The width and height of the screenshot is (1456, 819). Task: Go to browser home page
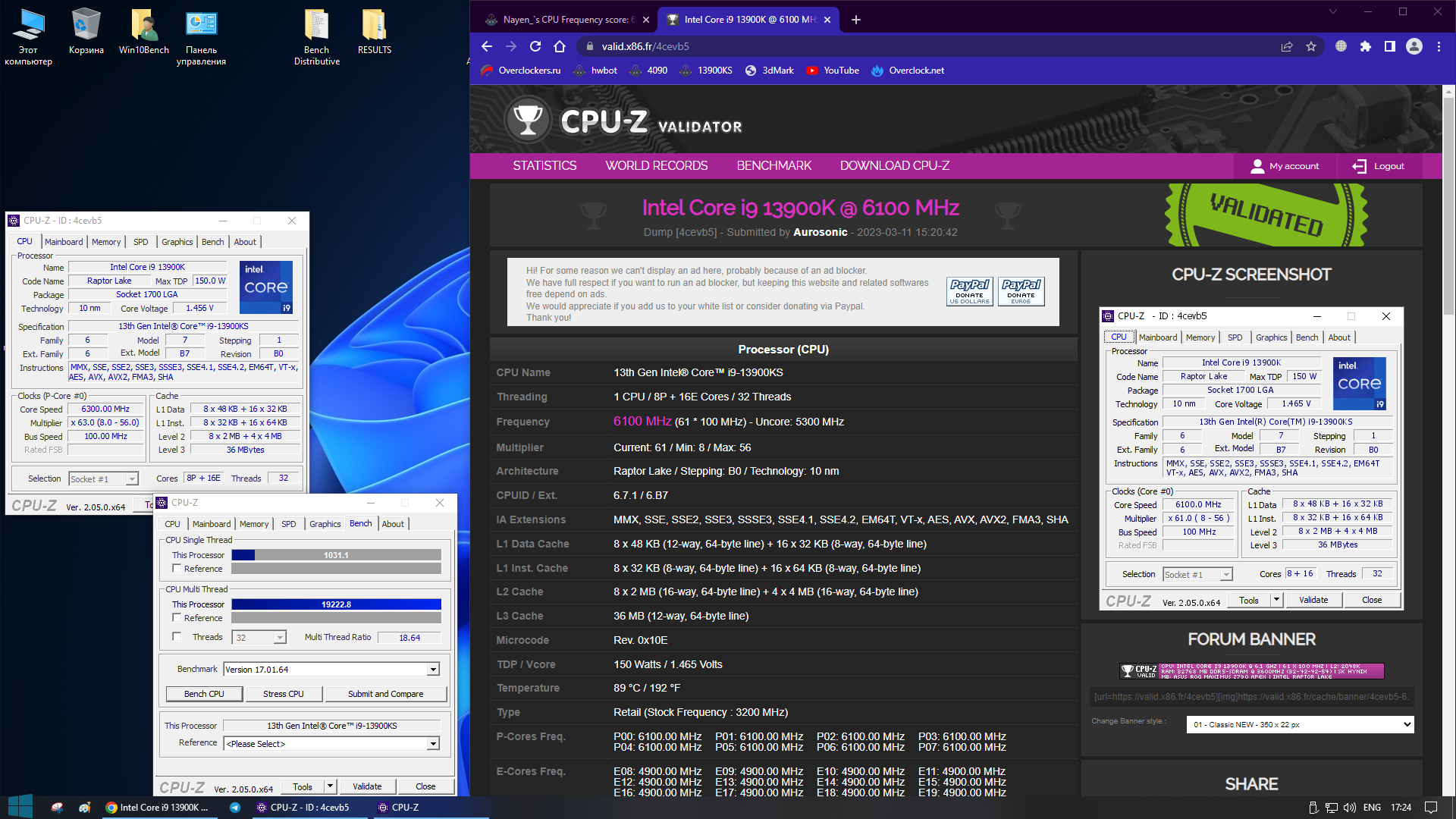[560, 46]
